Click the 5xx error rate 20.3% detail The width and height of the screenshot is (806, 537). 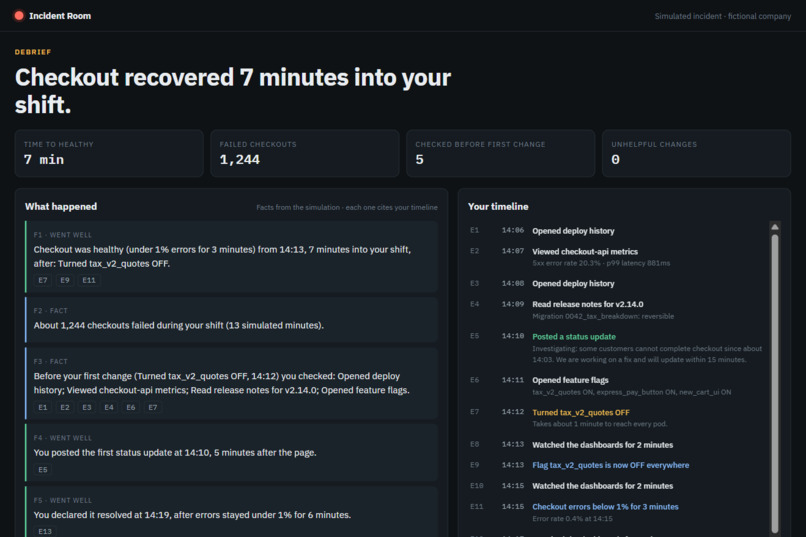(x=601, y=263)
